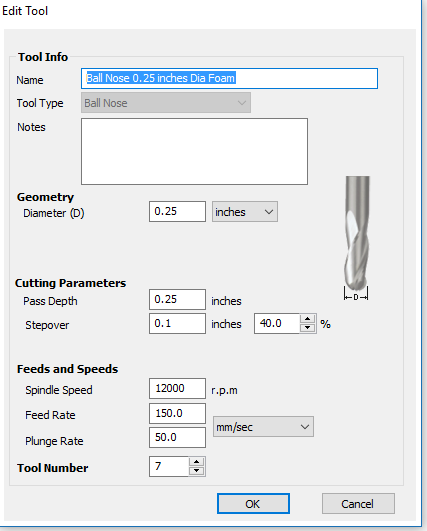This screenshot has width=427, height=531.
Task: Open the disabled Tool Type Ball Nose dropdown
Action: click(x=166, y=103)
